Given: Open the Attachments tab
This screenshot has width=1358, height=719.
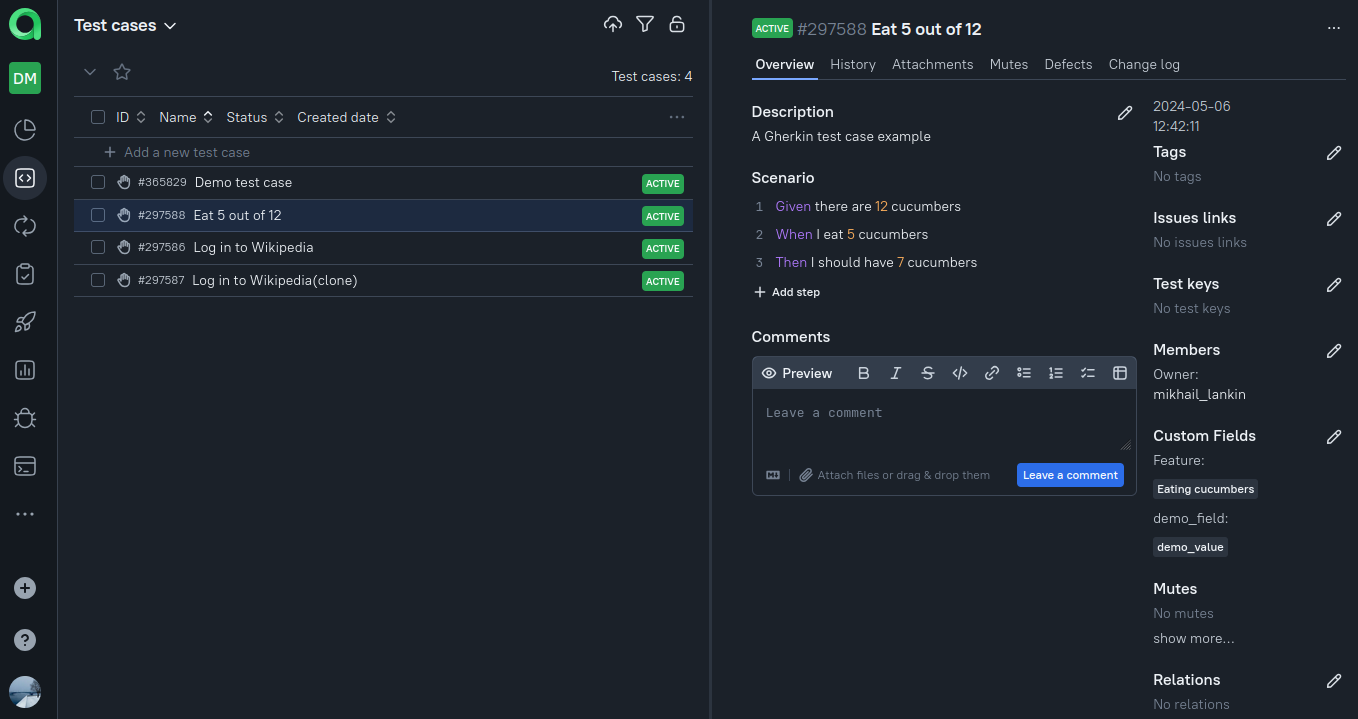Looking at the screenshot, I should 932,64.
